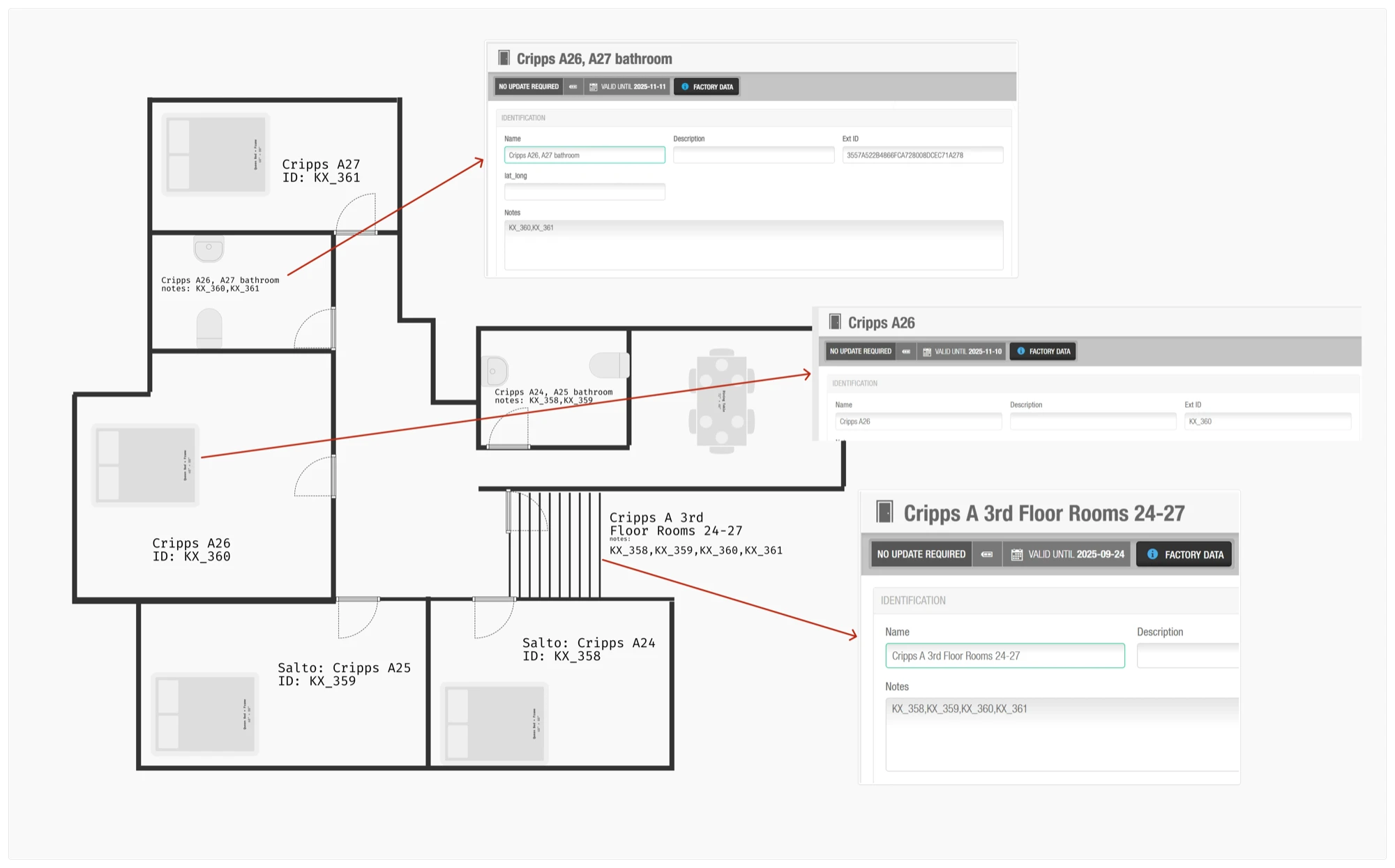The height and width of the screenshot is (868, 1395).
Task: Toggle NO UPDATE REQUIRED on the bathroom panel
Action: (x=528, y=86)
